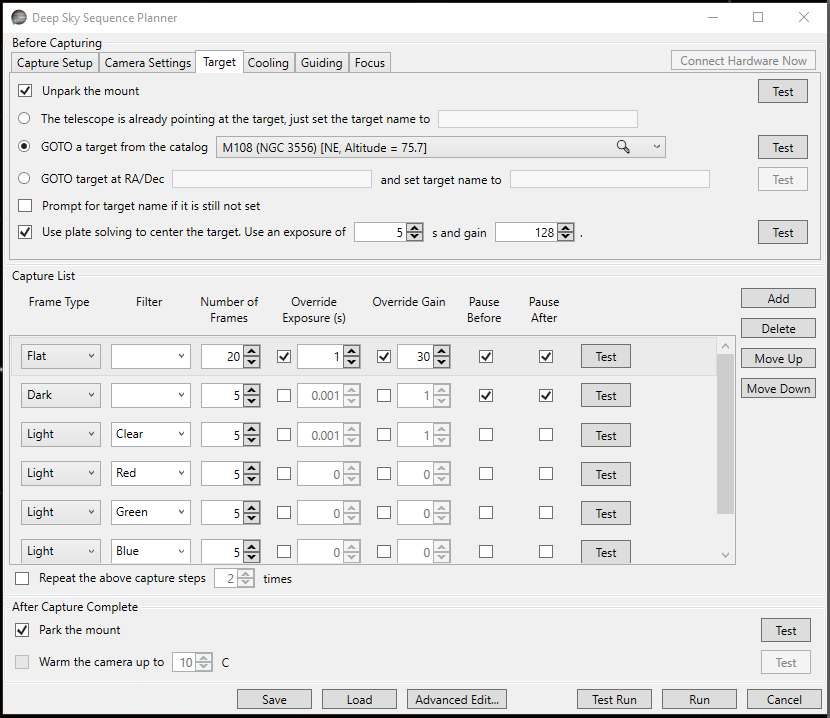
Task: Open the Guiding tab
Action: point(321,62)
